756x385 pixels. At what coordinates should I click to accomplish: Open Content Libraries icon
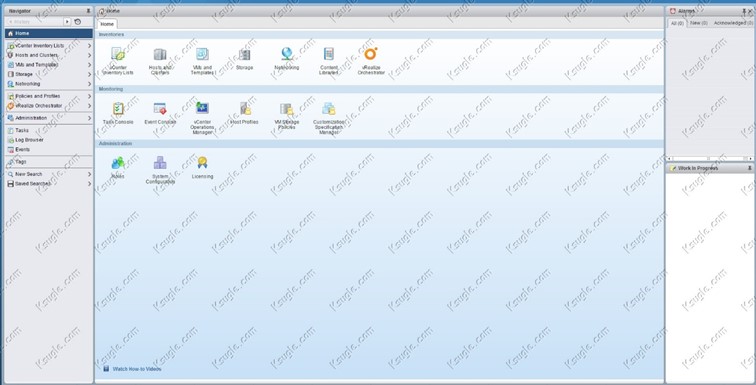pos(329,54)
